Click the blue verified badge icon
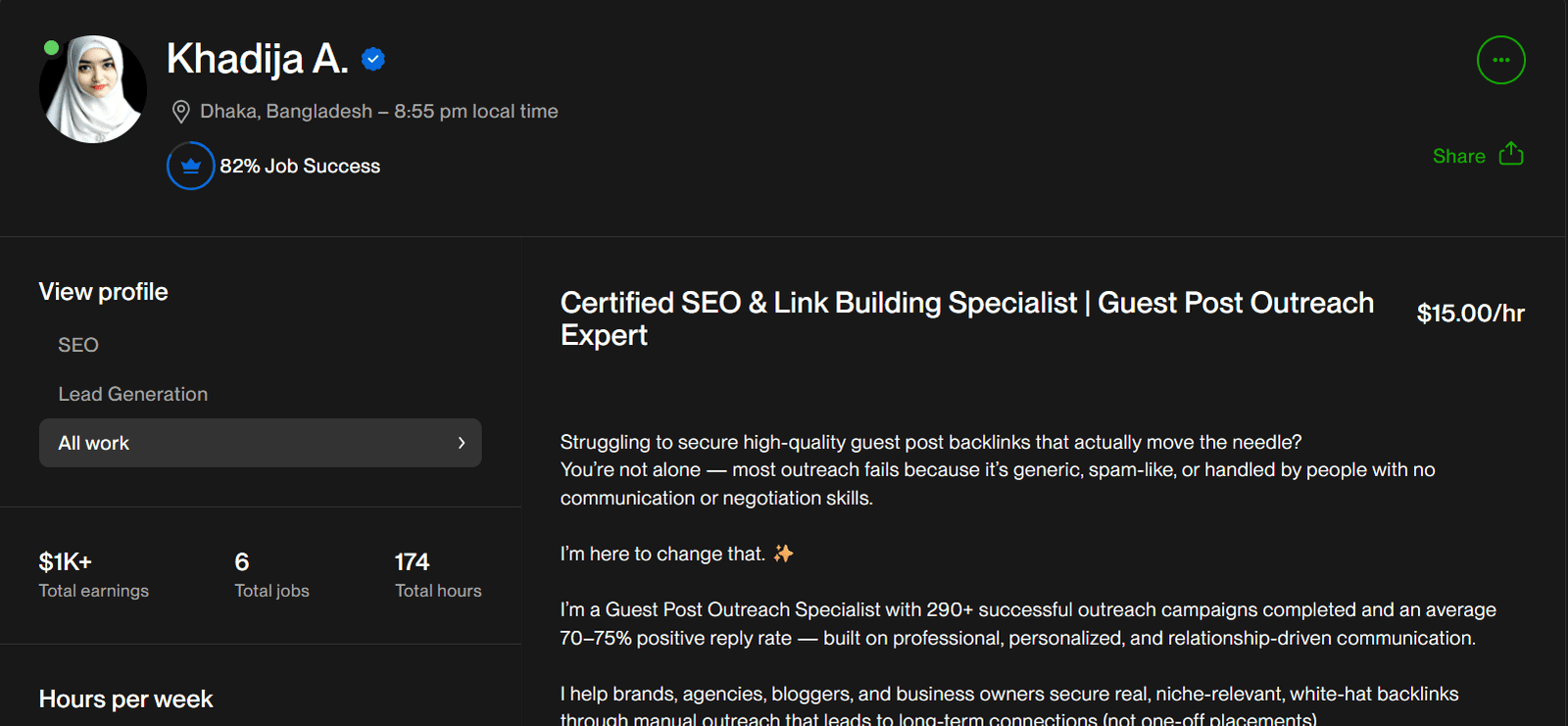 (x=373, y=60)
